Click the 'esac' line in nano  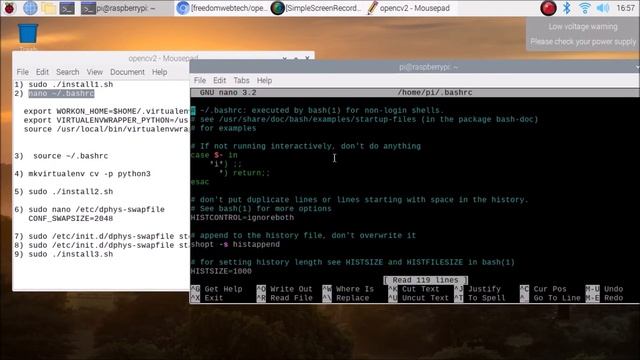coord(200,182)
